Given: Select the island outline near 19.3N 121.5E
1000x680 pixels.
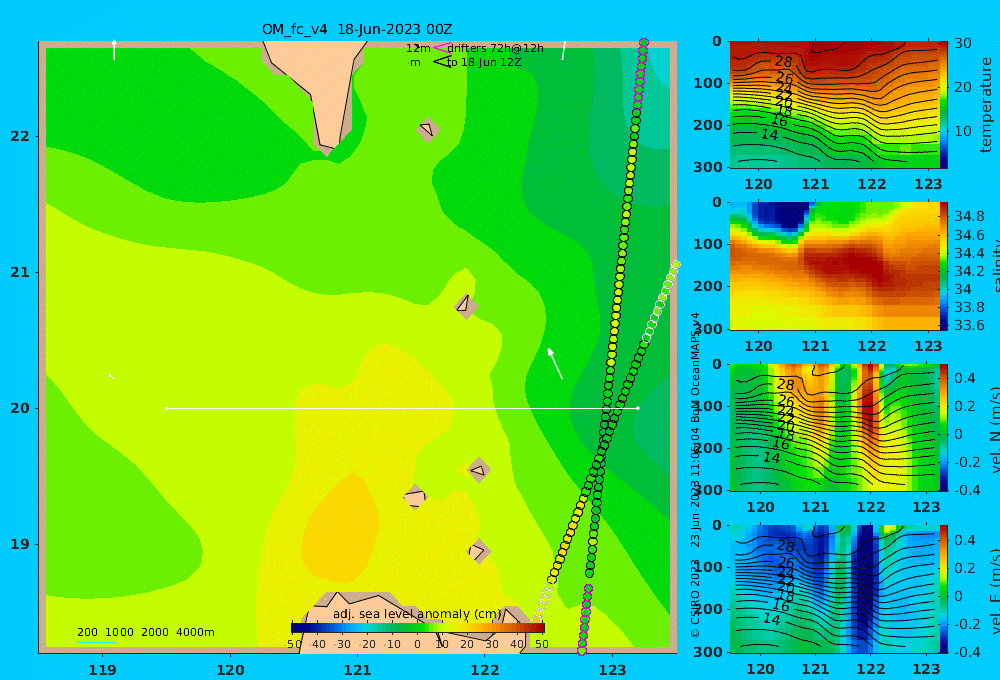Looking at the screenshot, I should point(415,497).
